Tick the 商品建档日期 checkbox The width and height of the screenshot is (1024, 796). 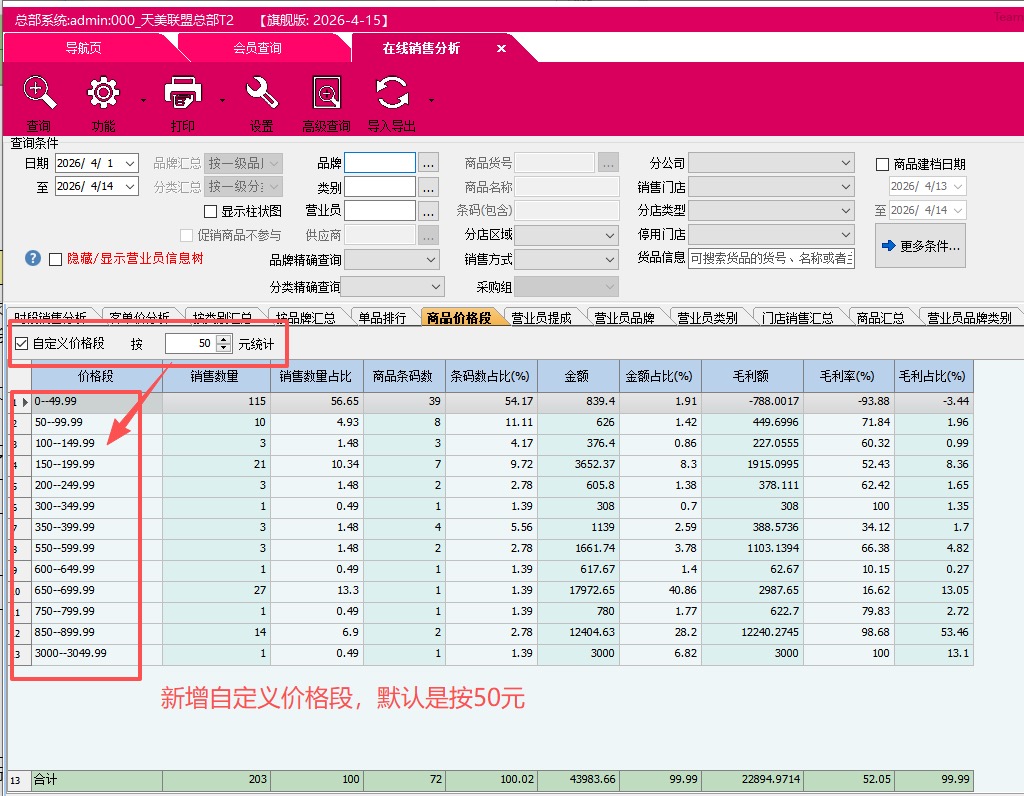coord(882,164)
